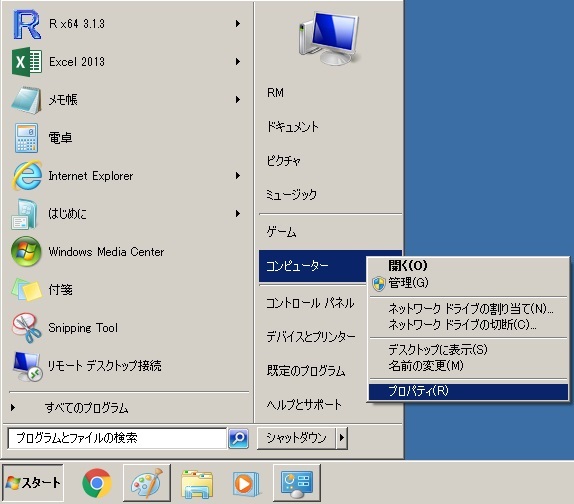Select プロパティ(R) in the context menu
The height and width of the screenshot is (504, 574).
click(x=468, y=391)
